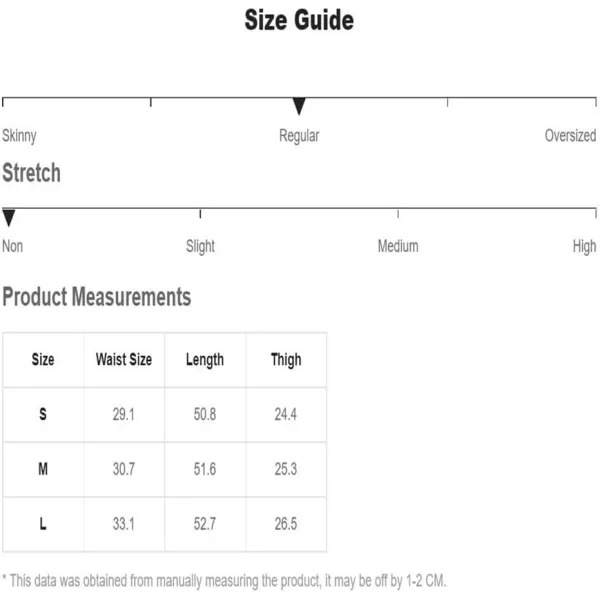Click the Thigh column header

[286, 360]
